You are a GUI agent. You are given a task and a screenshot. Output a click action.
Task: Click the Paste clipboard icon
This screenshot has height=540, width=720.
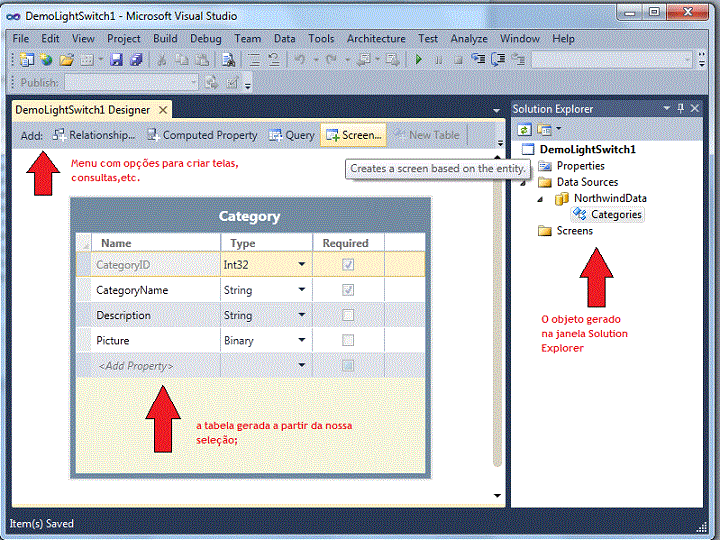(x=202, y=60)
